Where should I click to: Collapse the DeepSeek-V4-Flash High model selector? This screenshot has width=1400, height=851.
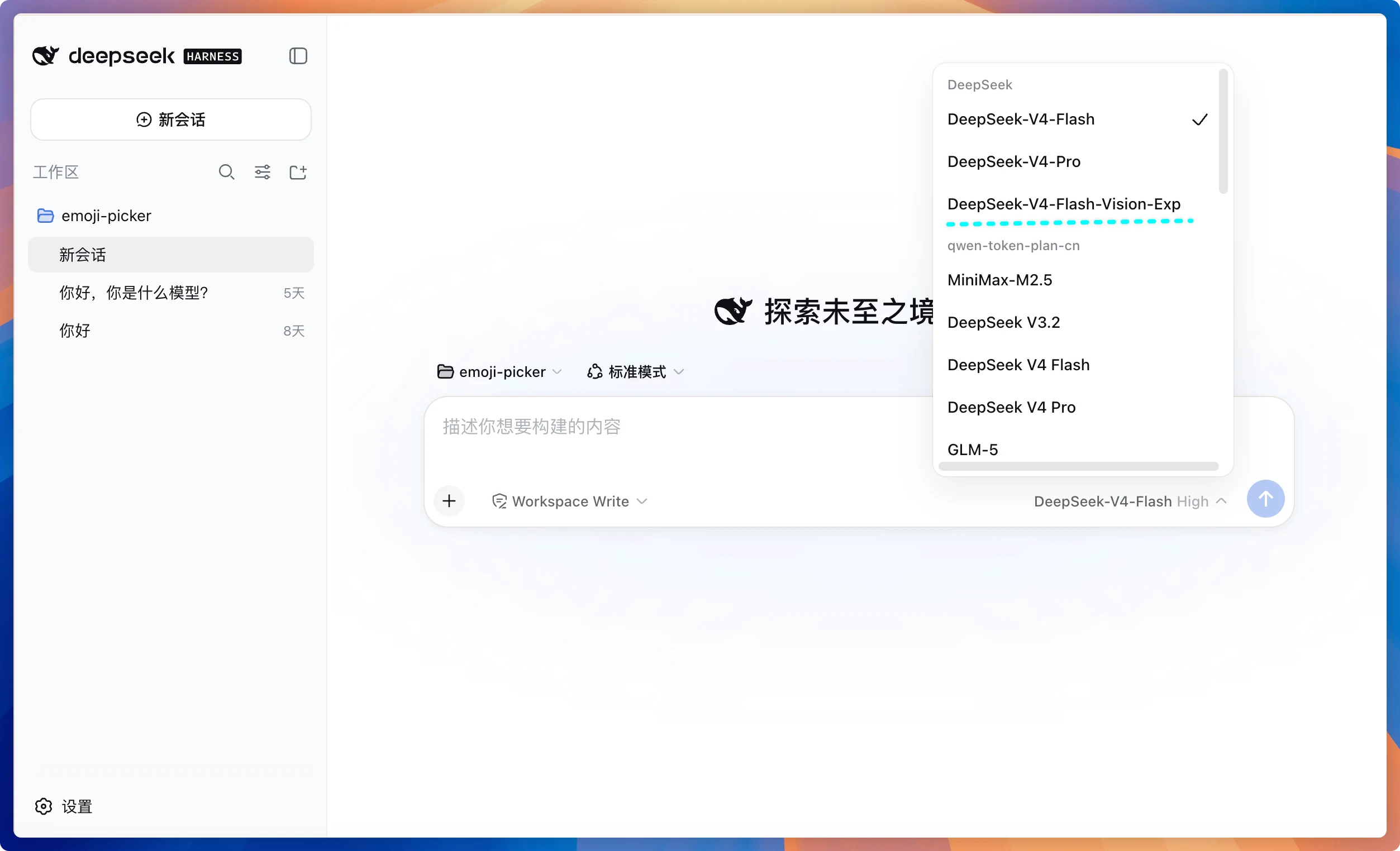pos(1130,500)
